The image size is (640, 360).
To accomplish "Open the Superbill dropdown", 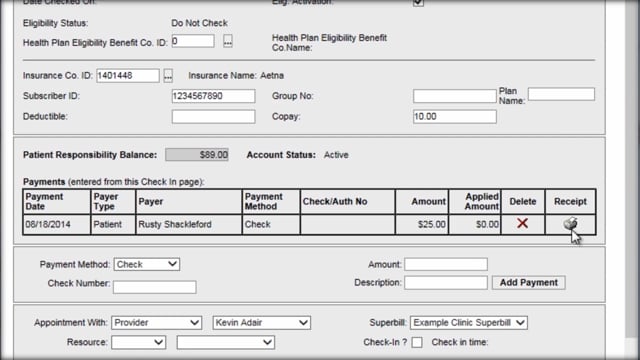I will [469, 322].
